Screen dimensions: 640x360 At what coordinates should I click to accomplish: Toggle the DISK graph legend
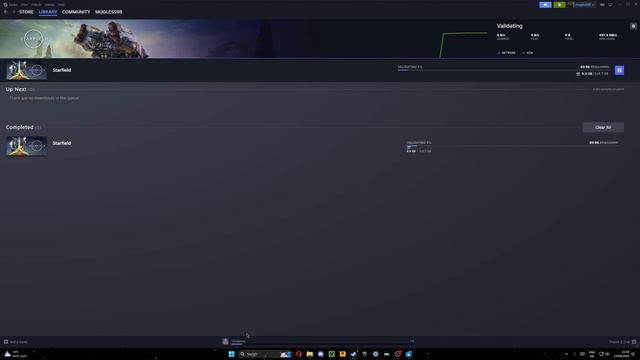[x=527, y=53]
